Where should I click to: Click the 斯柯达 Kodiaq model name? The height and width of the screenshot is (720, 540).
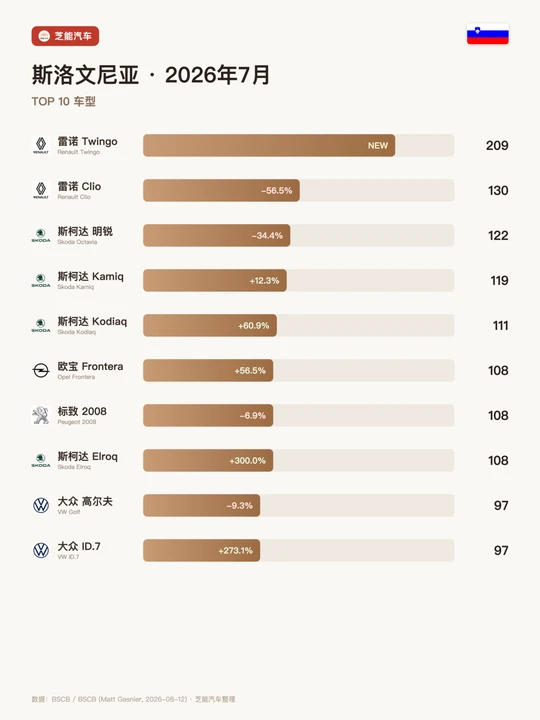click(92, 321)
